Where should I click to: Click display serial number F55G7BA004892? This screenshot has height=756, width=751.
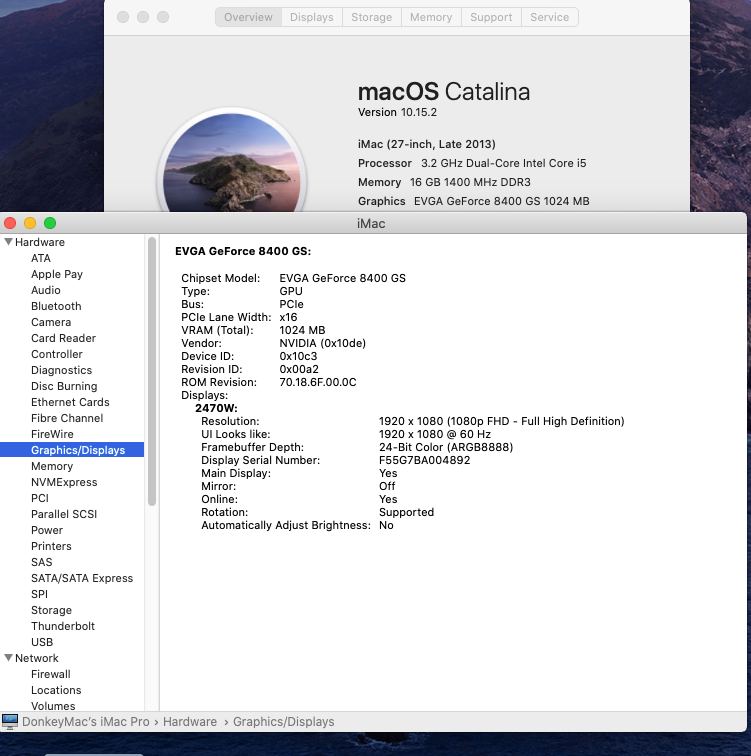point(425,460)
